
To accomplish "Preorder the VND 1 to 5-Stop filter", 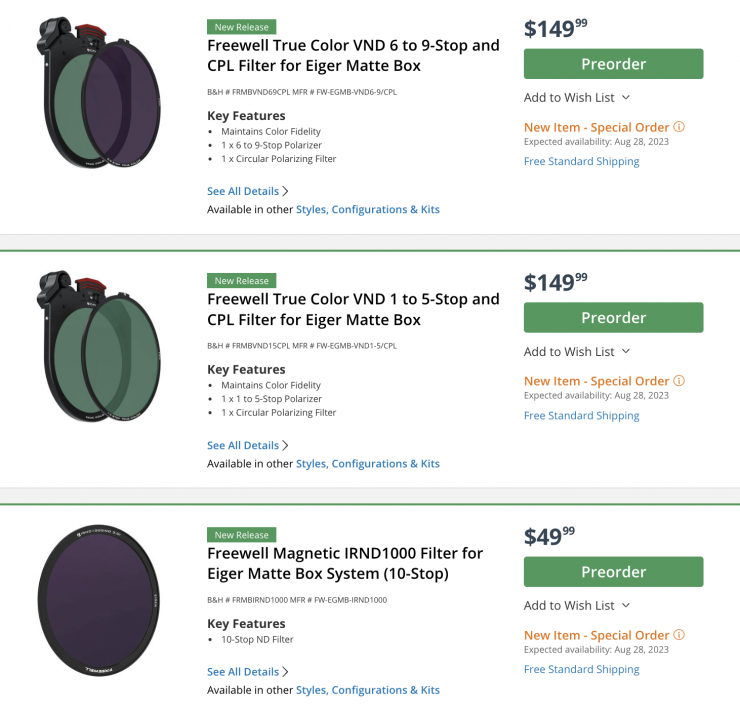I will click(x=613, y=318).
